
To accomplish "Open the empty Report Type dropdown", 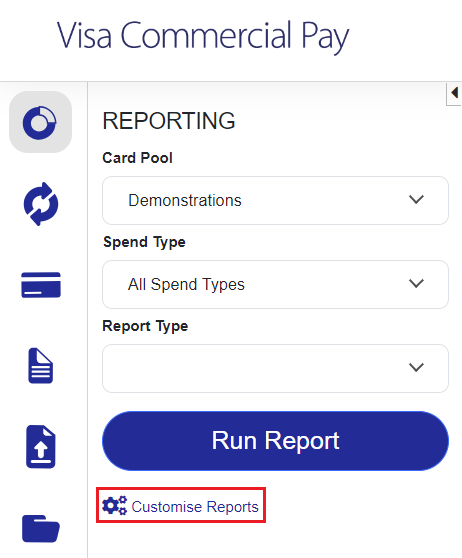I will [275, 368].
